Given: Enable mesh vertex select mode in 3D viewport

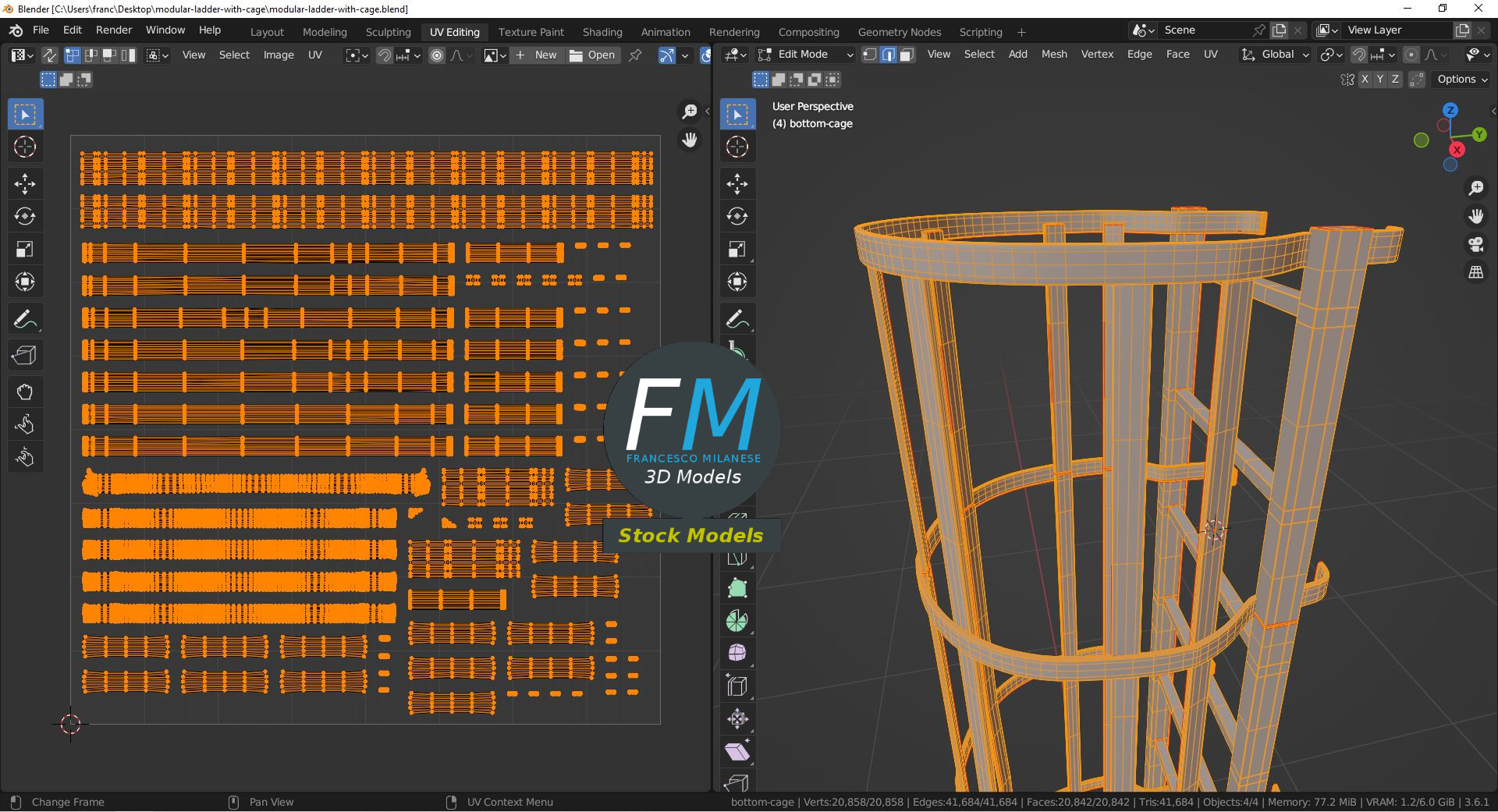Looking at the screenshot, I should [x=870, y=55].
